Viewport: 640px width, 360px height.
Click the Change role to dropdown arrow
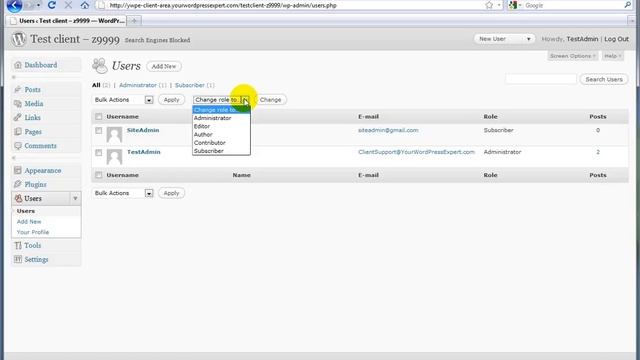tap(245, 100)
